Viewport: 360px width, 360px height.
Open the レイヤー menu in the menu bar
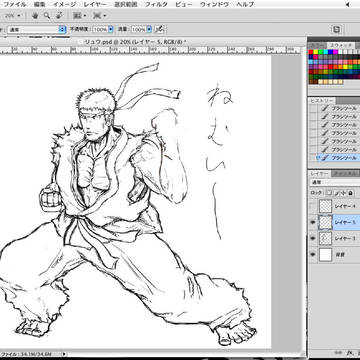[x=95, y=4]
